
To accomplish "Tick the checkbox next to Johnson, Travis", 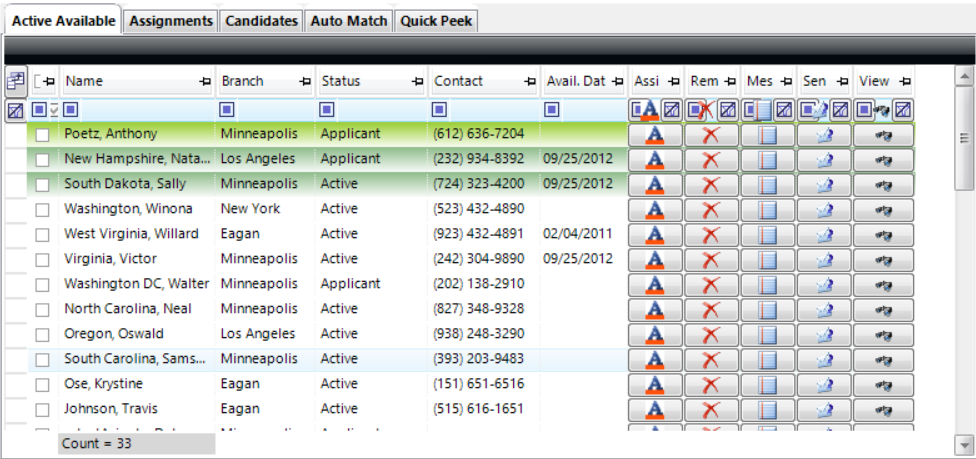I will [42, 409].
